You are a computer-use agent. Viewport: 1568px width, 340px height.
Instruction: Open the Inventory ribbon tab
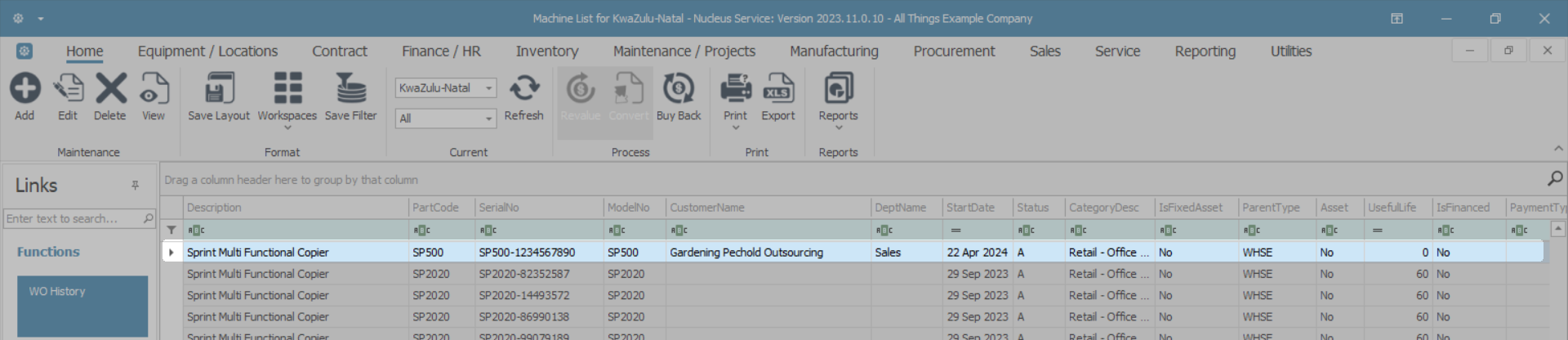pos(546,51)
